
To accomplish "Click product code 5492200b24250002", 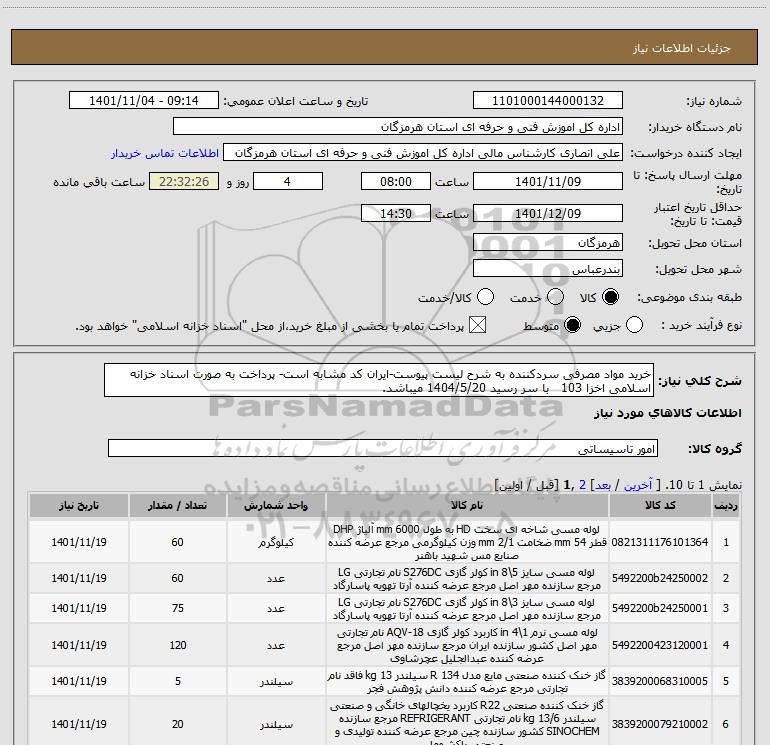I will click(x=660, y=579).
